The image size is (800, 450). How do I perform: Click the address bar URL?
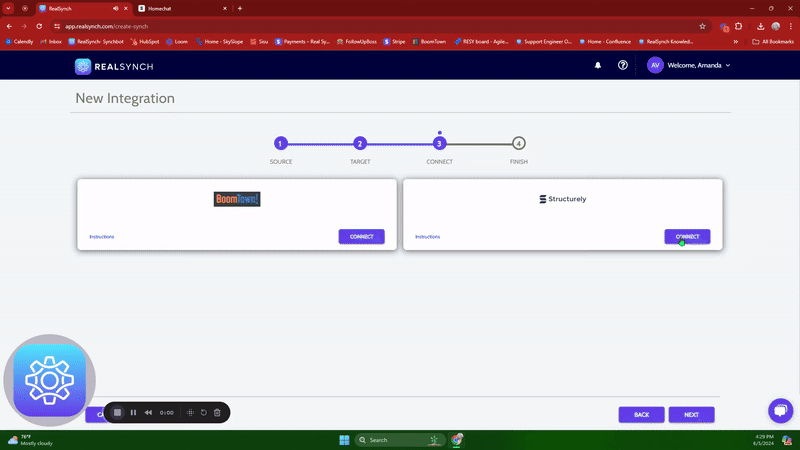click(107, 27)
